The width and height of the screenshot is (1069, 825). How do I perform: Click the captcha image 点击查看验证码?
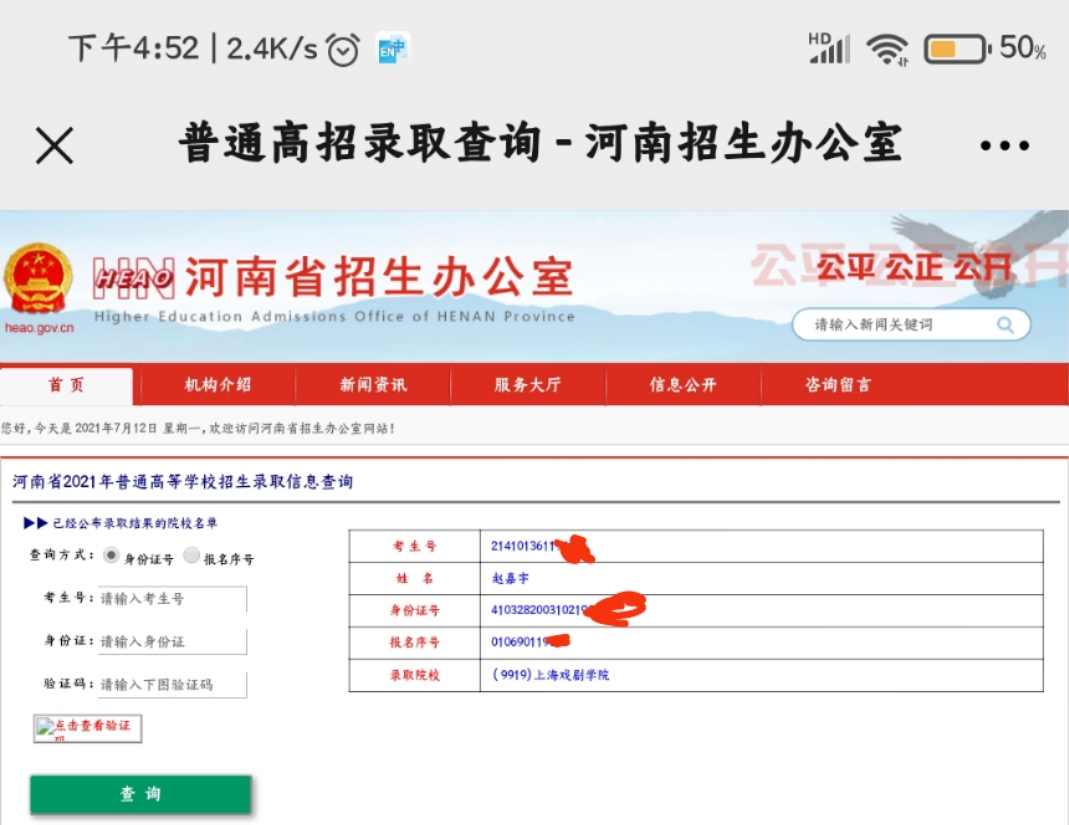tap(87, 728)
